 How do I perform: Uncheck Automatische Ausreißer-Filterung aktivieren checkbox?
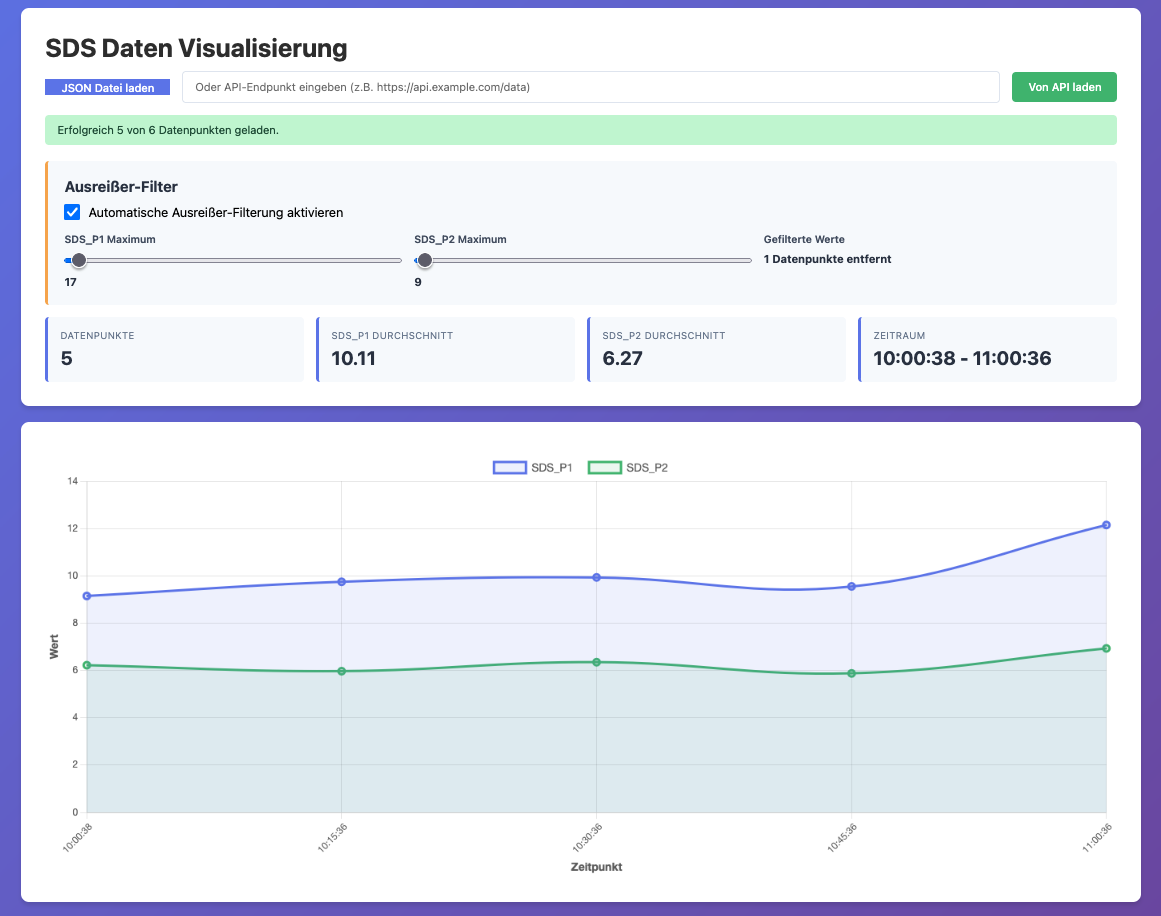tap(72, 212)
